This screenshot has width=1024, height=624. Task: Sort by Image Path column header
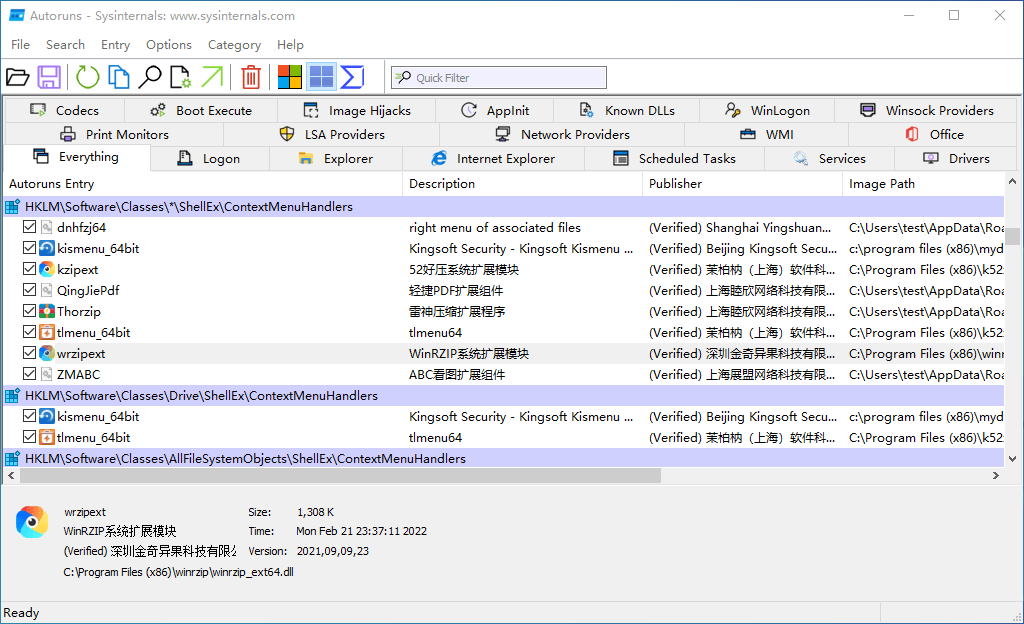(923, 184)
